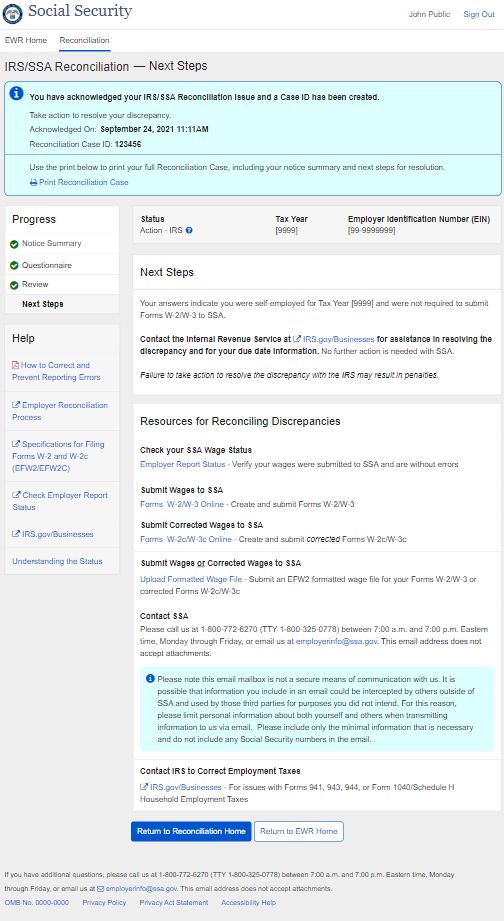This screenshot has height=921, width=504.
Task: Click the printer icon beside Print Reconciliation Case
Action: [33, 183]
